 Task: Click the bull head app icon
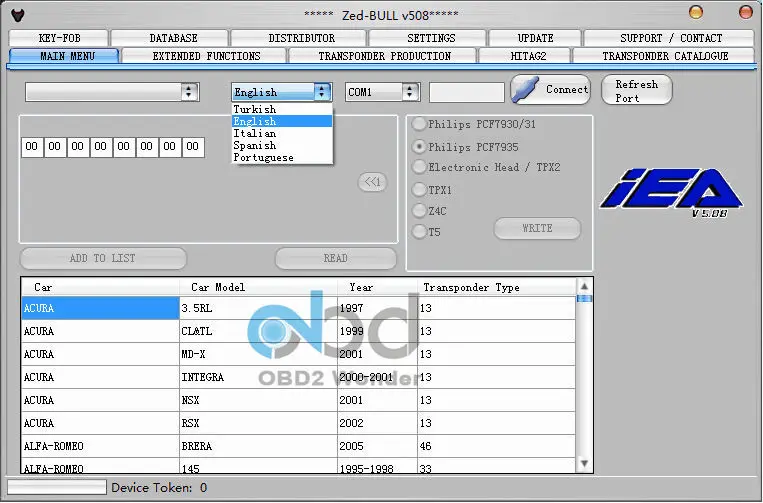tap(18, 15)
